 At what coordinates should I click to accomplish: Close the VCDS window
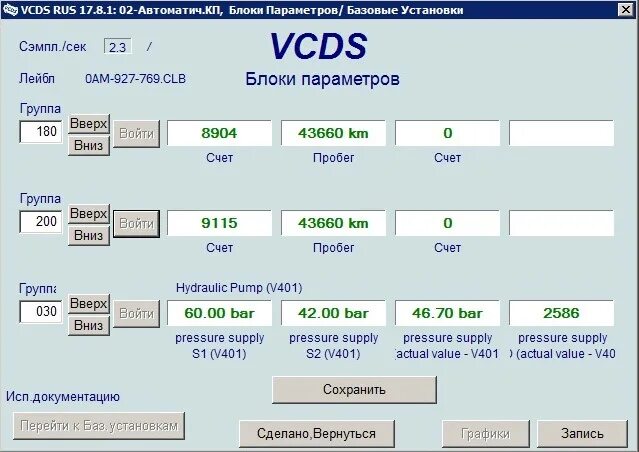coord(625,9)
